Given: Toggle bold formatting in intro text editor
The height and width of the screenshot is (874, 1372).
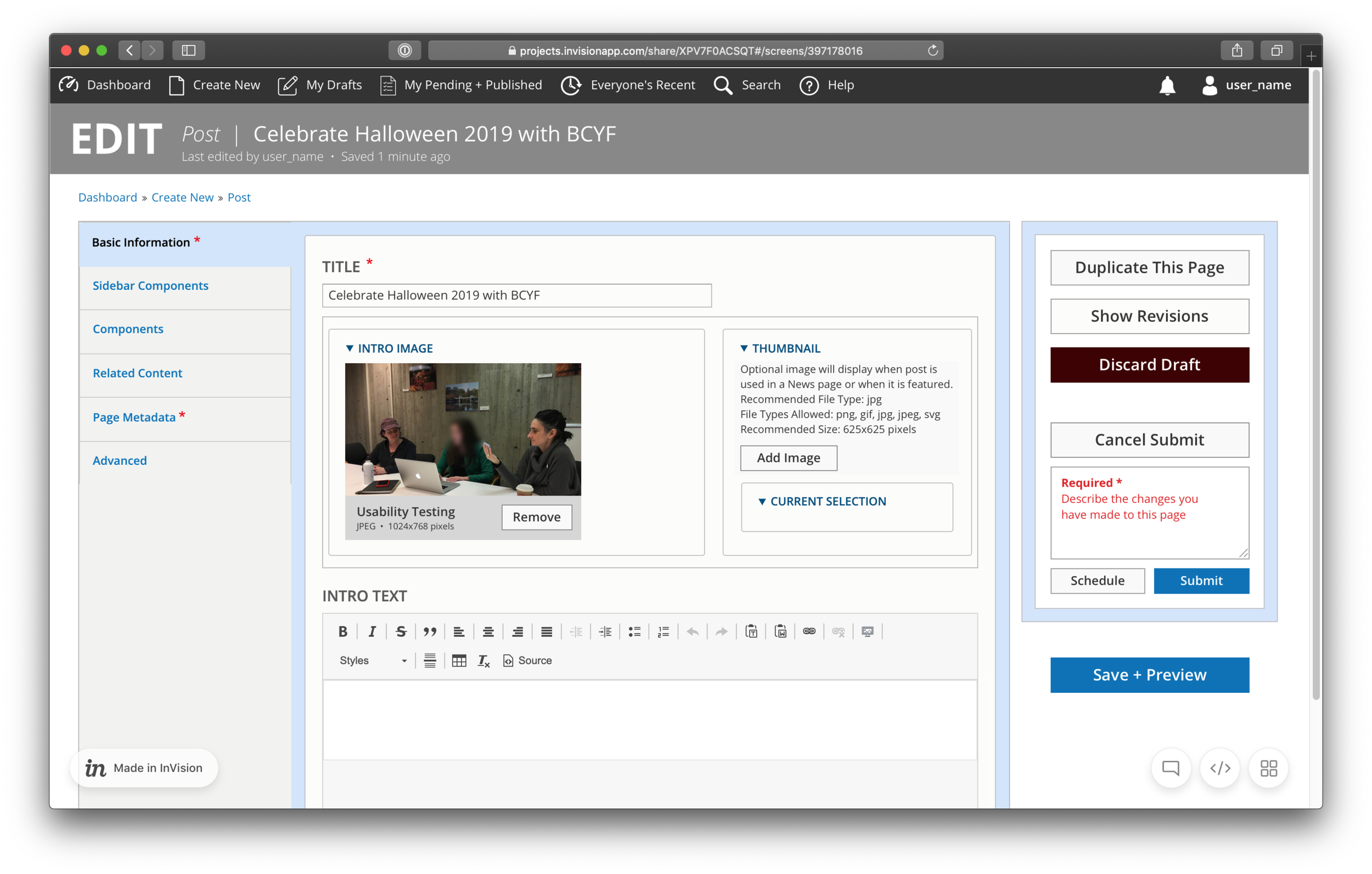Looking at the screenshot, I should (x=343, y=631).
